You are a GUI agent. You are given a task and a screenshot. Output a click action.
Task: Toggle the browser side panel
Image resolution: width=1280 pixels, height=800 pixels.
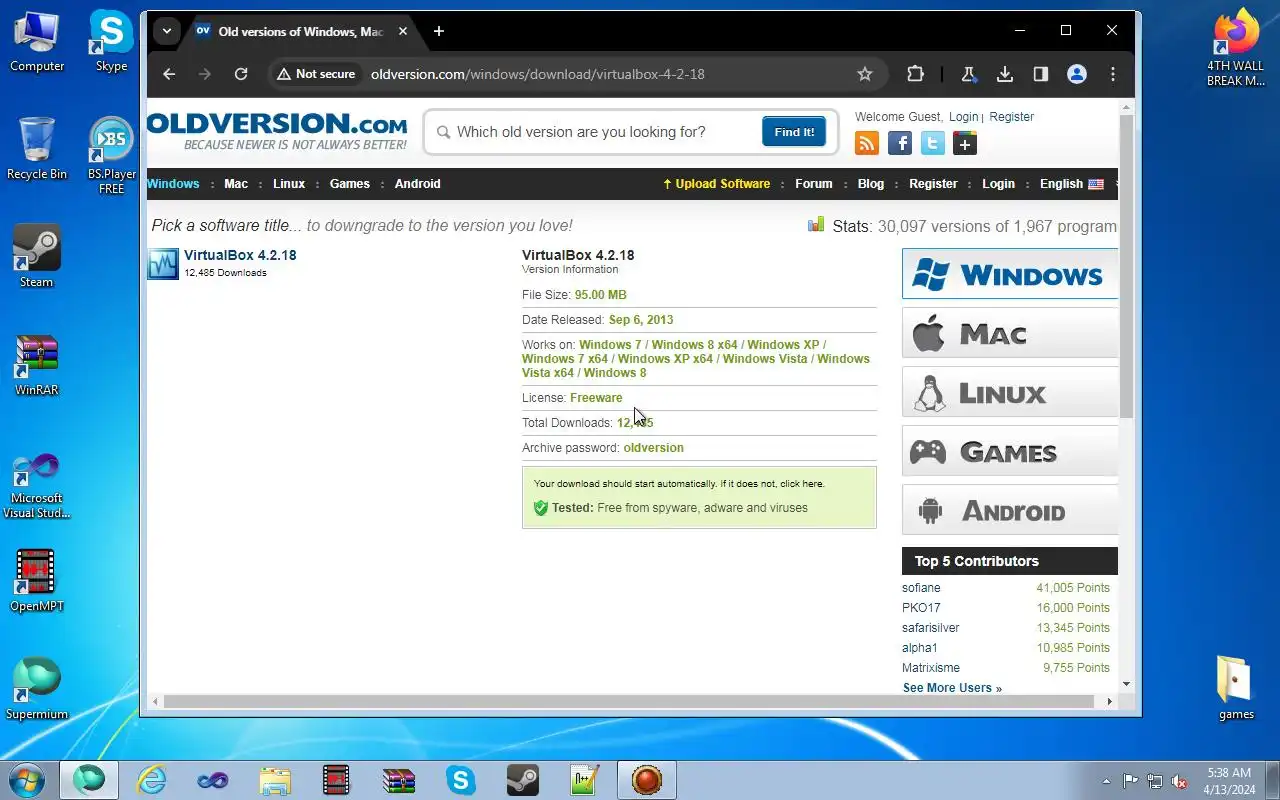click(1040, 74)
